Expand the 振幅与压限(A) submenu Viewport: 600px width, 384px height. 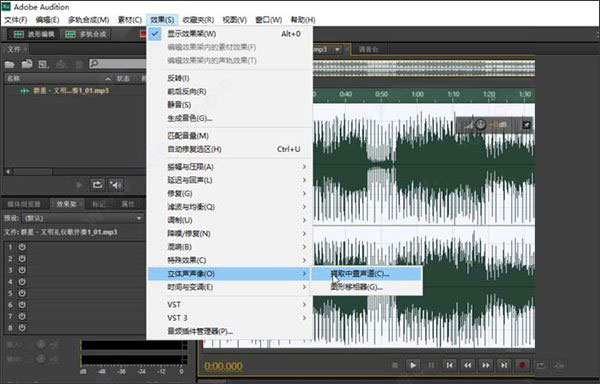click(x=230, y=167)
